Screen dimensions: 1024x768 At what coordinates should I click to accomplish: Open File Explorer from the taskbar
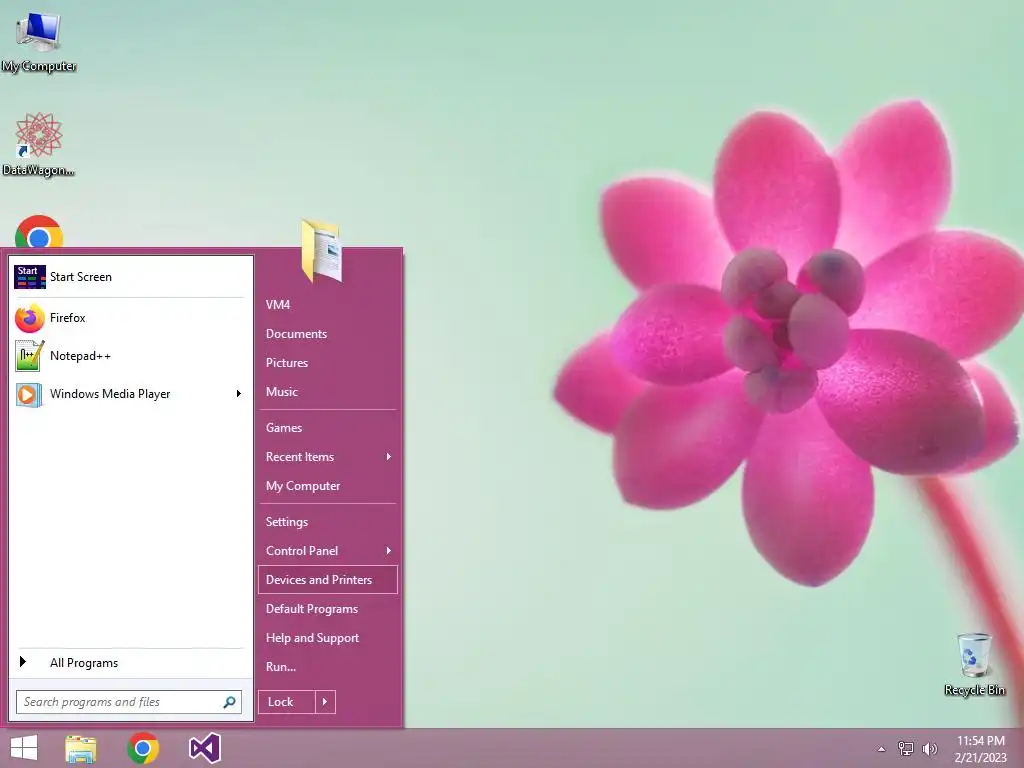click(x=81, y=748)
